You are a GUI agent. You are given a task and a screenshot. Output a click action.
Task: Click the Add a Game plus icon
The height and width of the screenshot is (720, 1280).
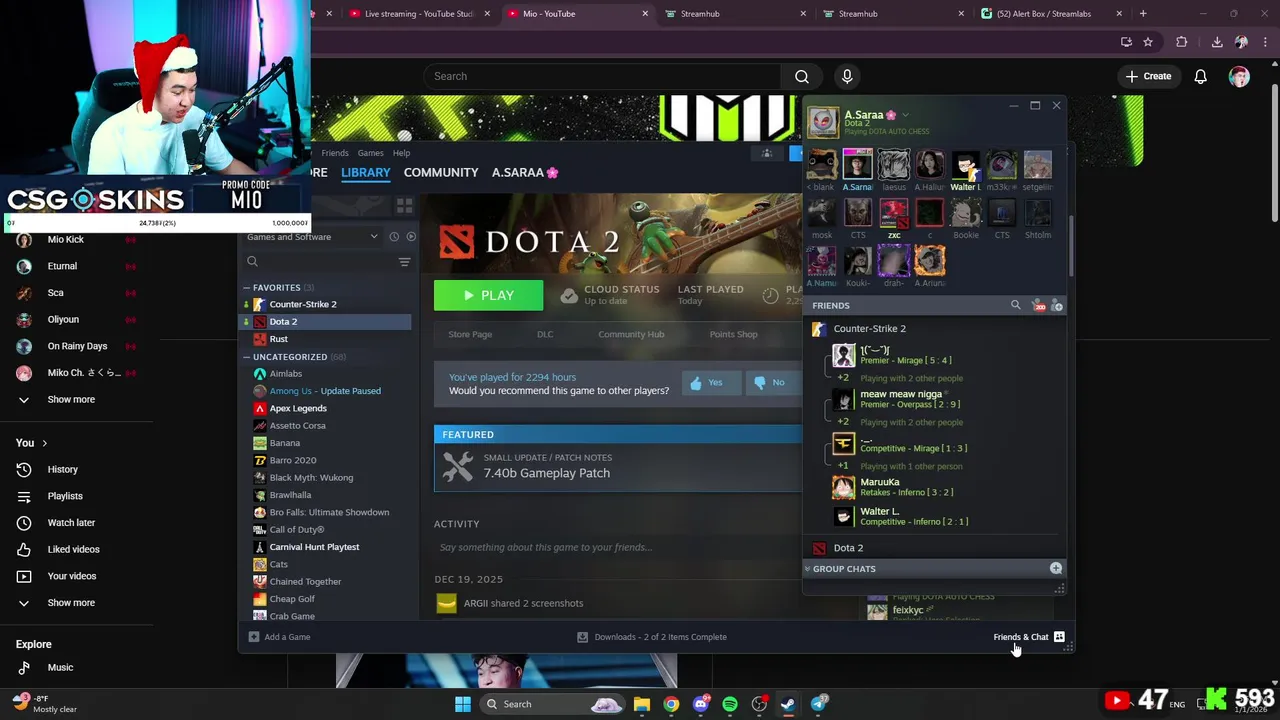pyautogui.click(x=254, y=637)
